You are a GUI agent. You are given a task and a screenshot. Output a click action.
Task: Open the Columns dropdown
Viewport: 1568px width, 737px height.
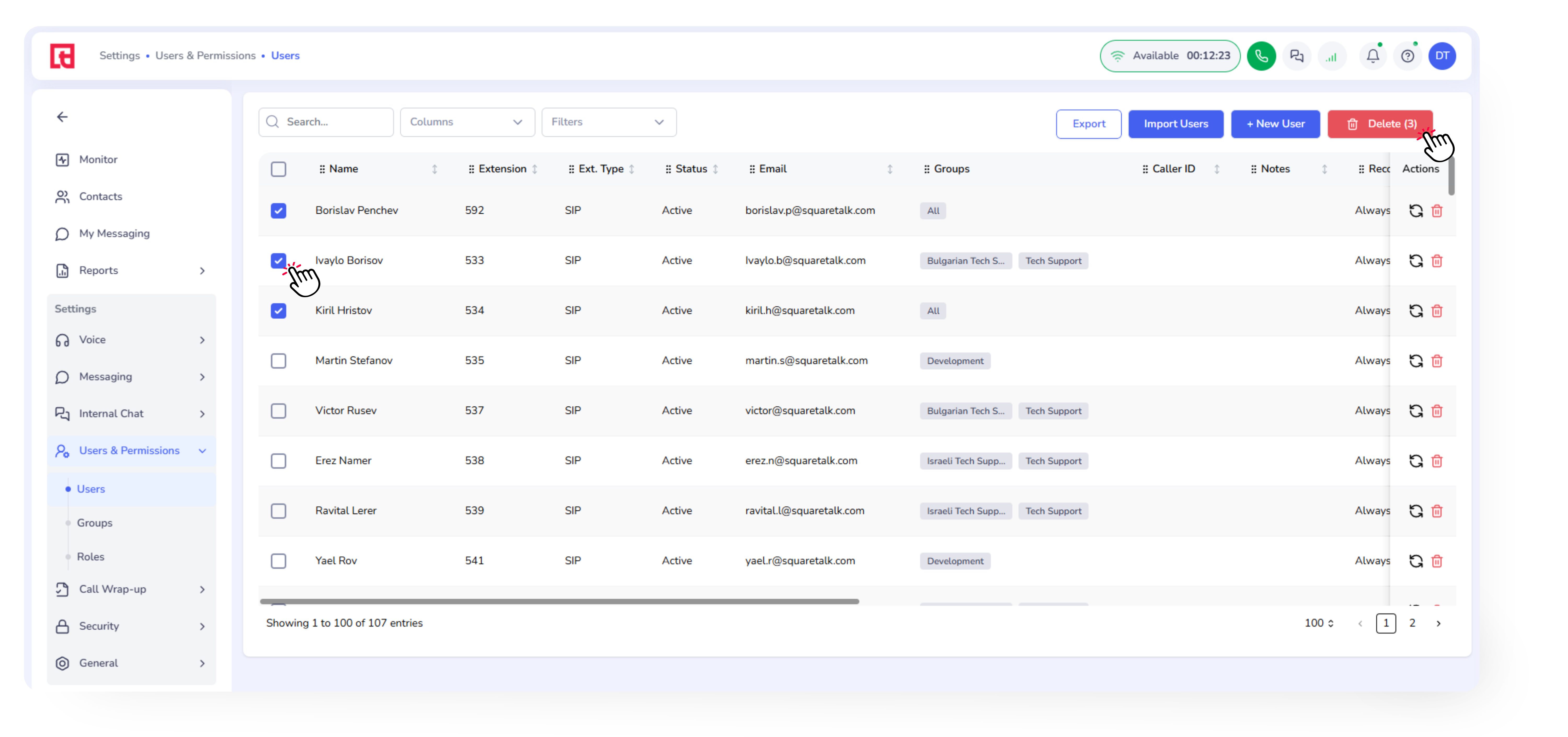coord(467,122)
